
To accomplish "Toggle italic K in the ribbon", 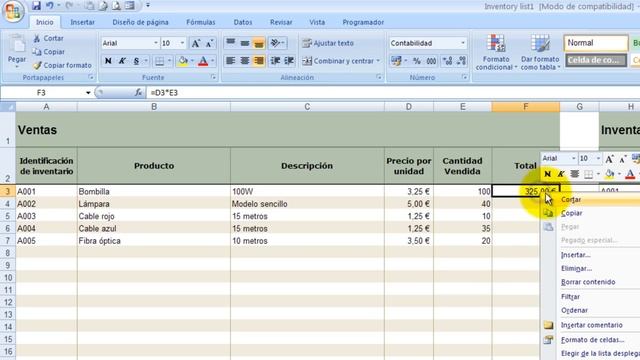I will click(x=122, y=61).
